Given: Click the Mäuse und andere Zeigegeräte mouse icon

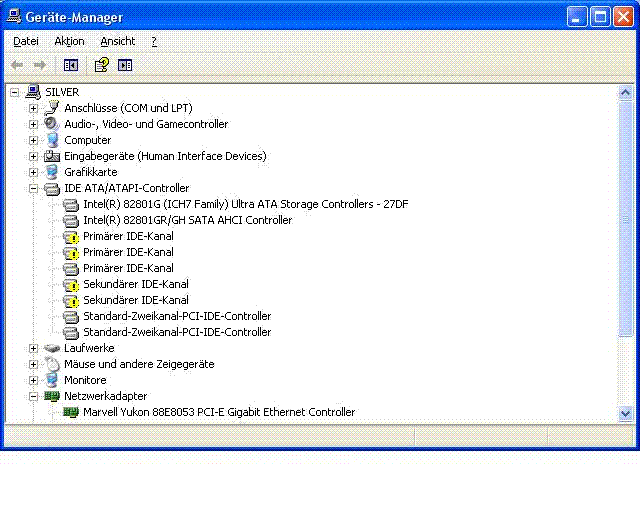Looking at the screenshot, I should (52, 364).
